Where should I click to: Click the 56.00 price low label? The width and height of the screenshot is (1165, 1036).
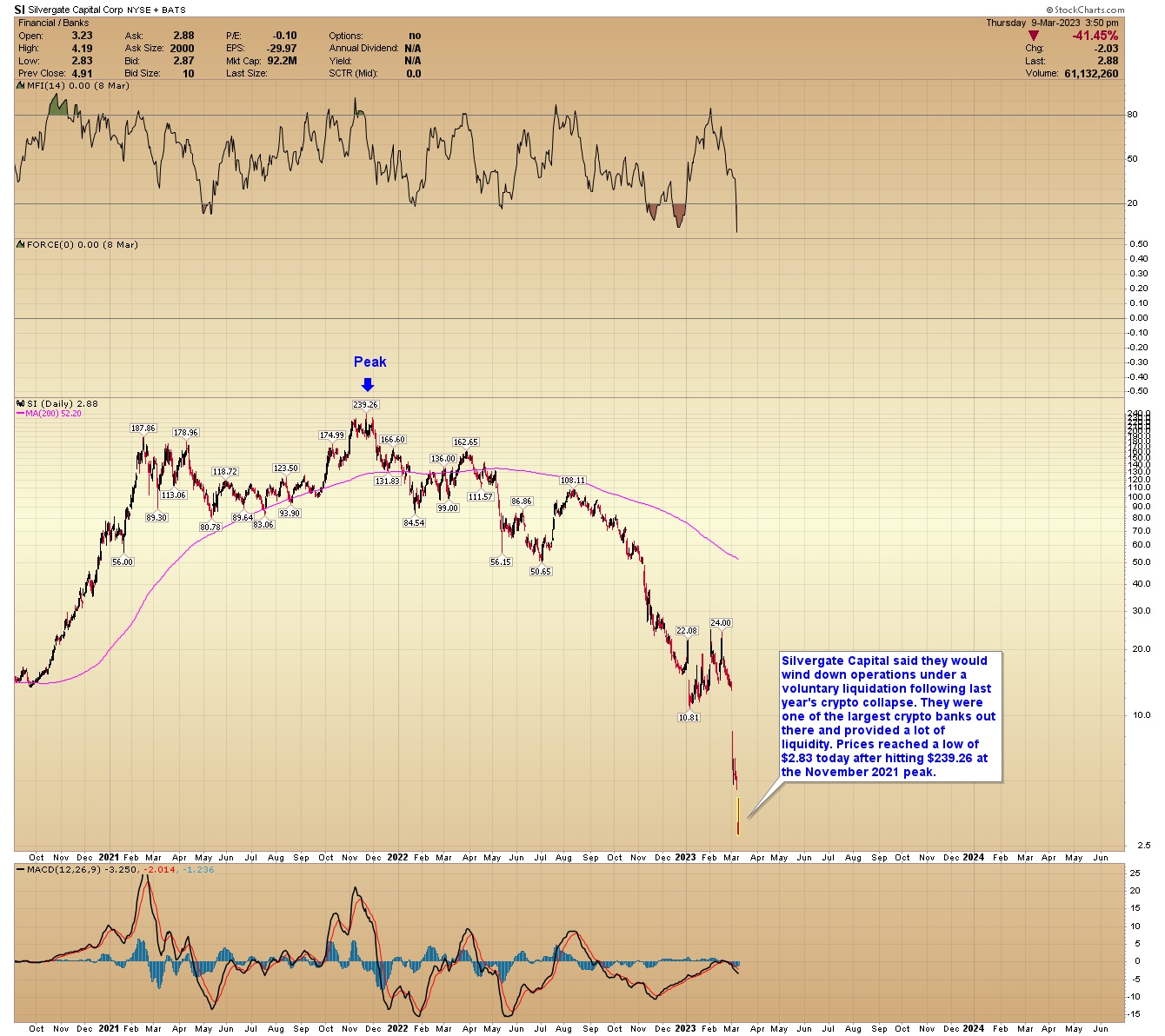(123, 561)
